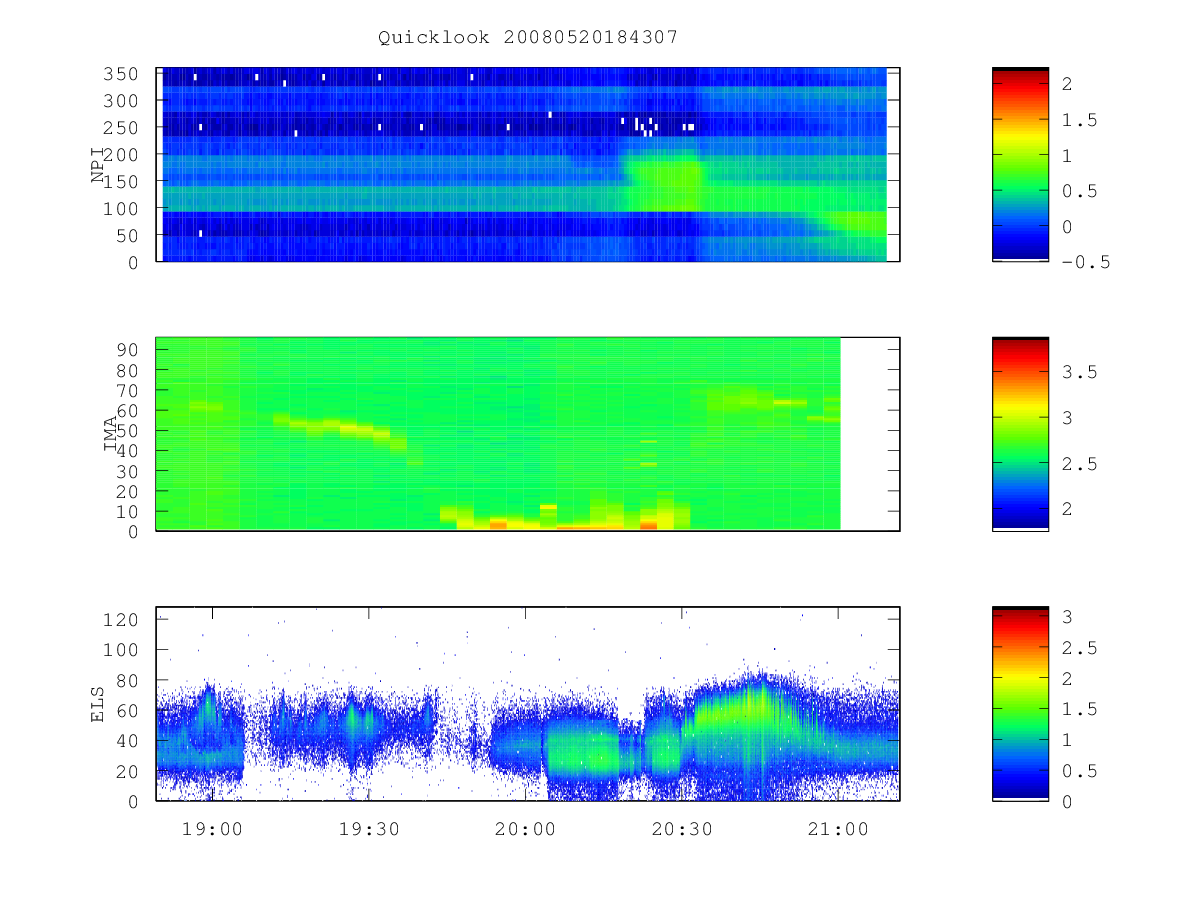Click the 1 label on NPI colorbar
Screen dimensions: 1200x900
point(1067,156)
